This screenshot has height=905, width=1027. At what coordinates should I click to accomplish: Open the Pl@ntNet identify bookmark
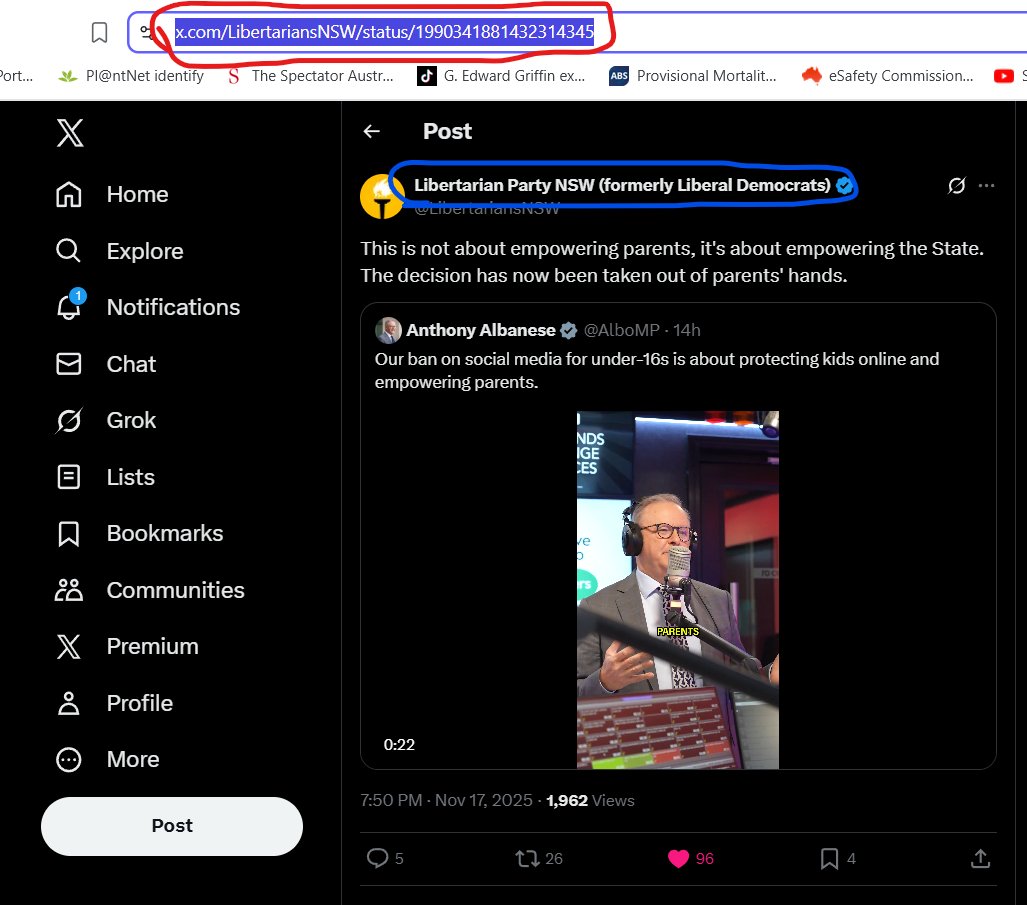[131, 76]
